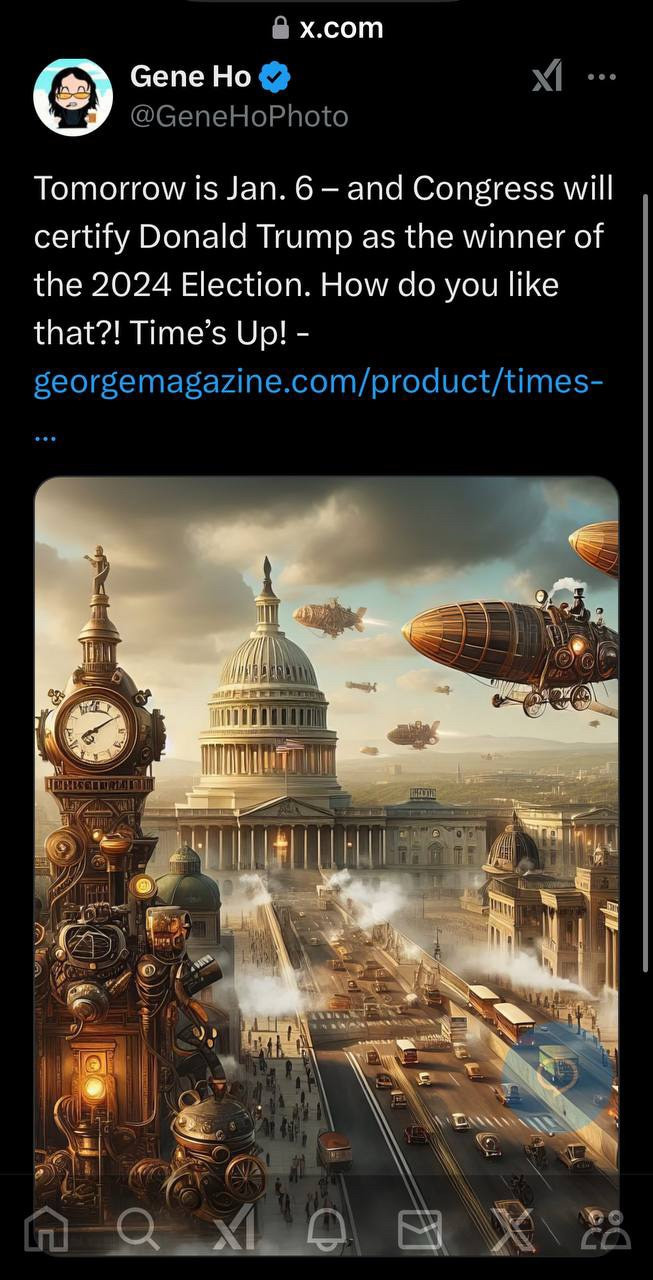
Task: Open the steampunk Capitol image
Action: coord(327,865)
